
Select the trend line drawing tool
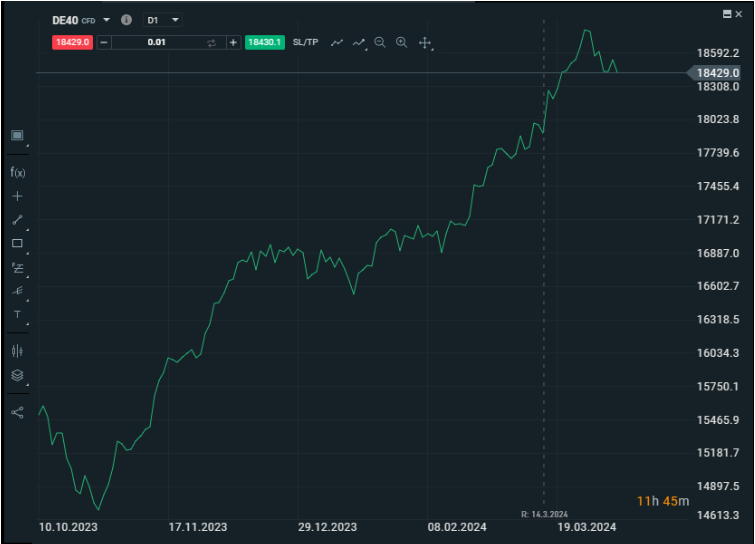pos(17,220)
